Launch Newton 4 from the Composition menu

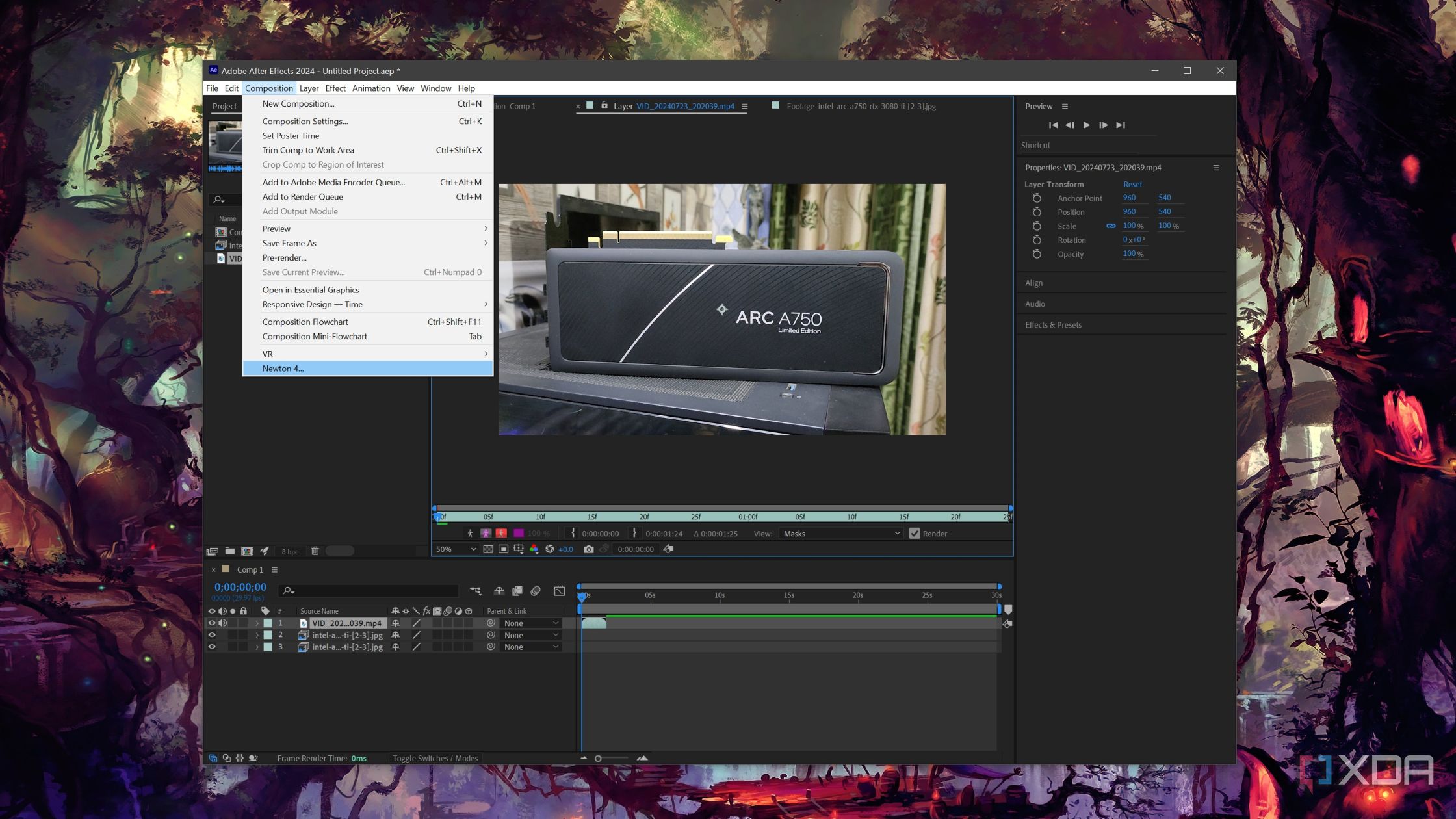point(283,369)
